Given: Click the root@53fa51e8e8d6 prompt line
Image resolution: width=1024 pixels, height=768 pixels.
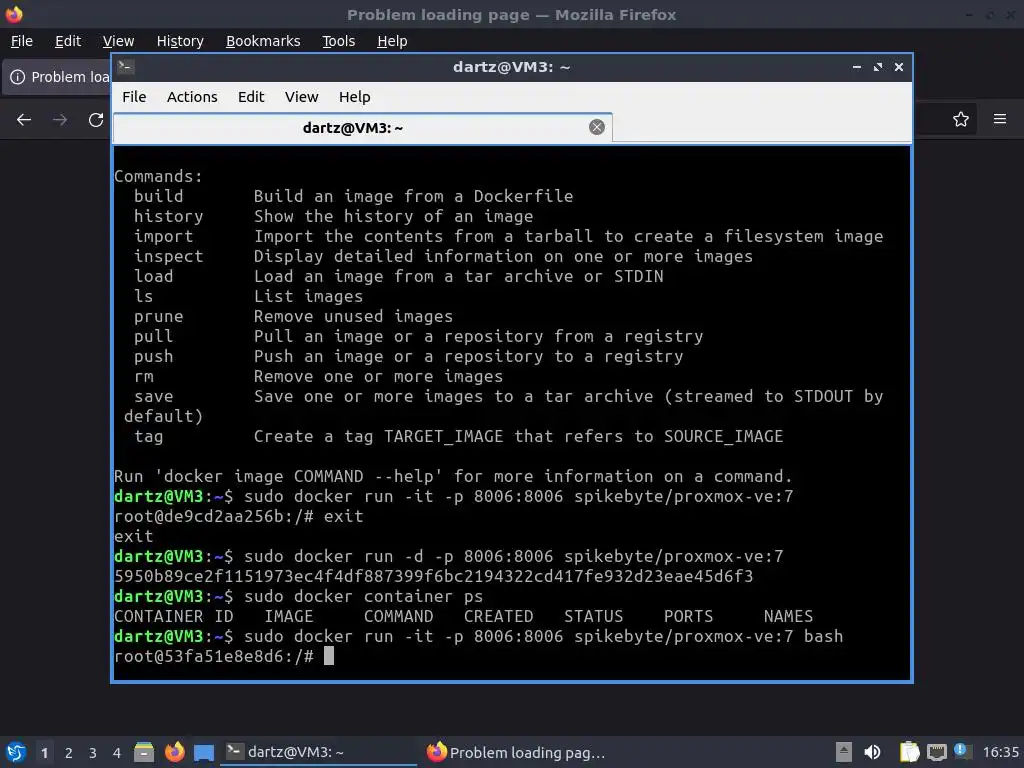Looking at the screenshot, I should [x=223, y=656].
